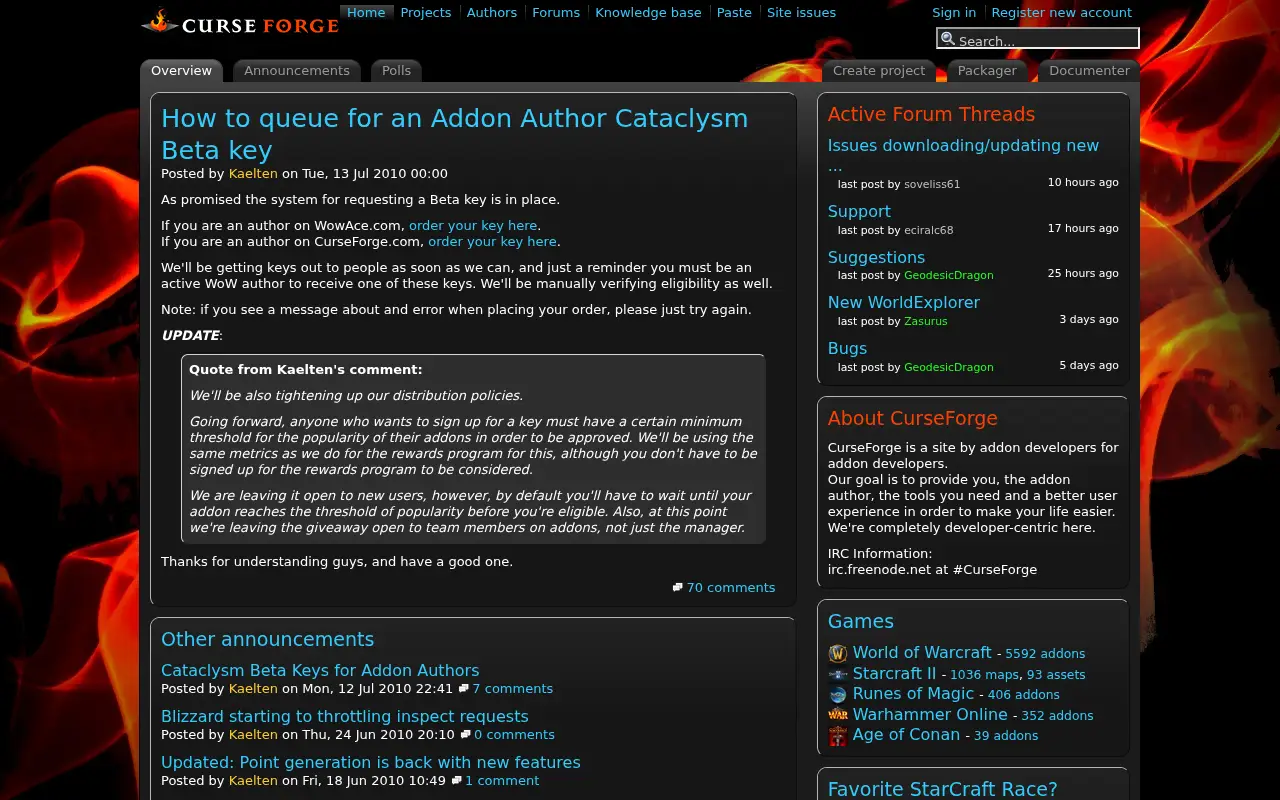Click the comment icon beside 1 comment
The width and height of the screenshot is (1280, 800).
(x=457, y=781)
